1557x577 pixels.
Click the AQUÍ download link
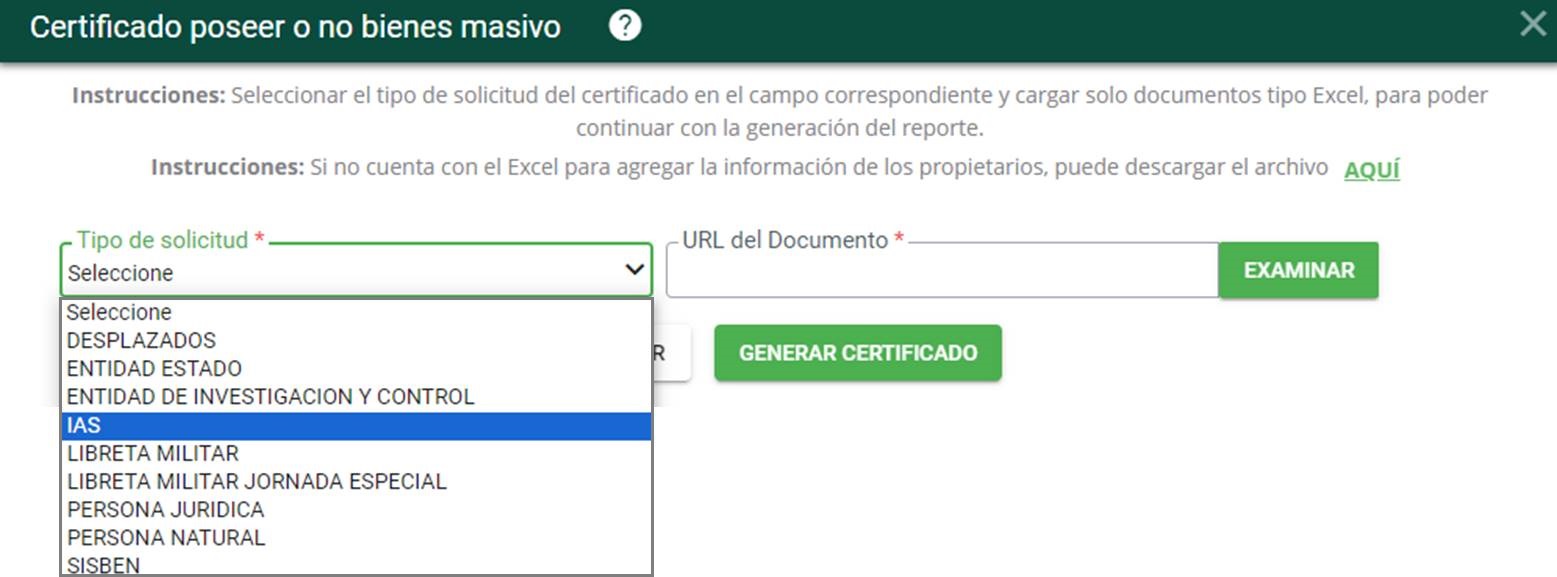click(1371, 169)
